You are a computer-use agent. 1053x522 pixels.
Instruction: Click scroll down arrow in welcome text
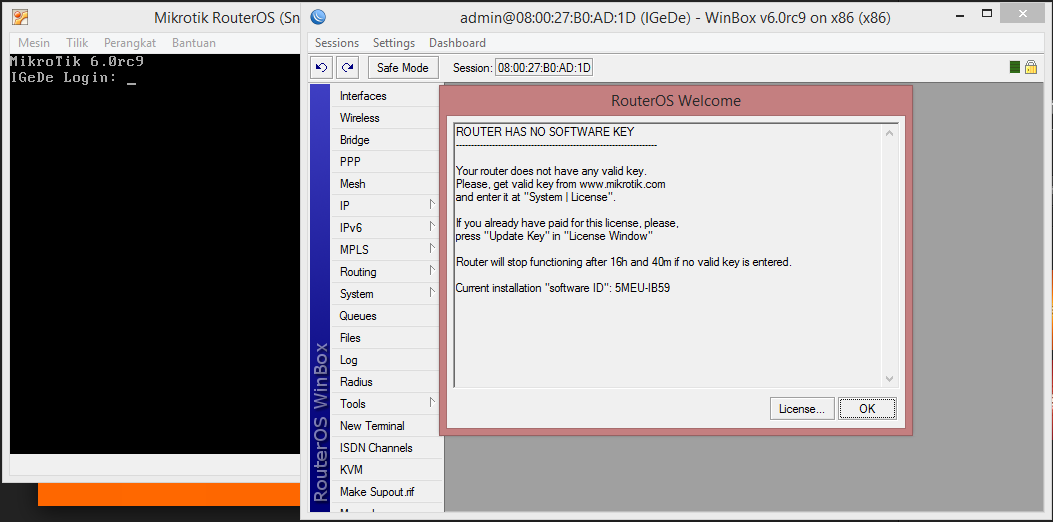[890, 380]
